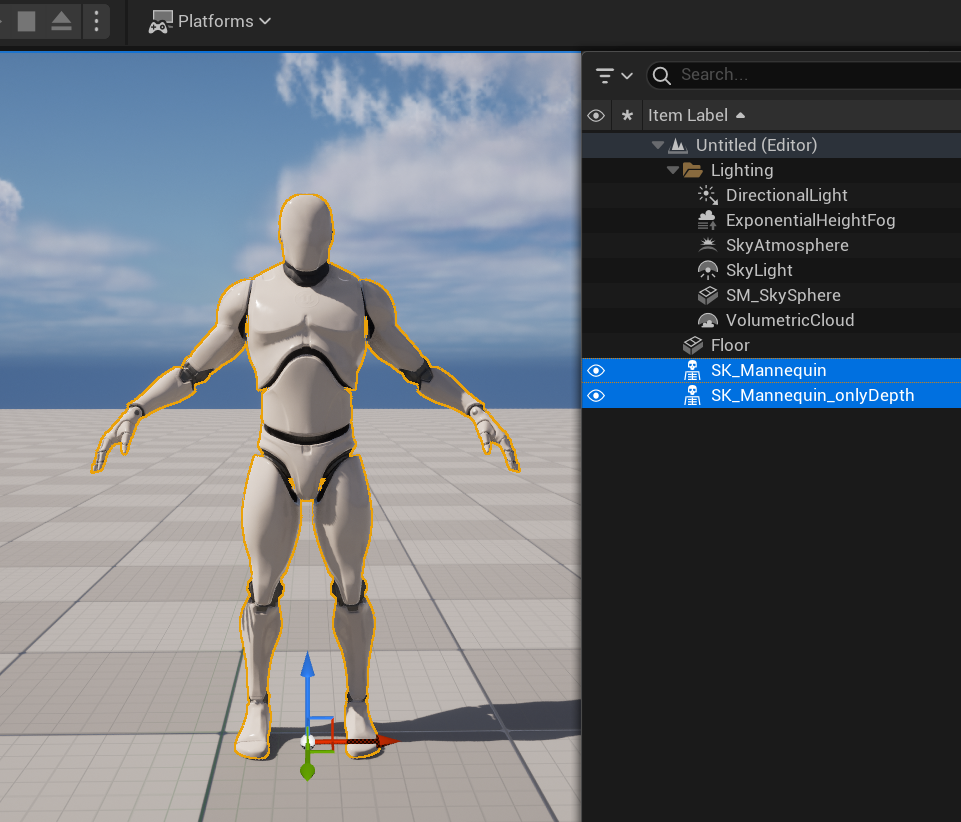
Task: Click the Eject button in play toolbar
Action: [61, 21]
